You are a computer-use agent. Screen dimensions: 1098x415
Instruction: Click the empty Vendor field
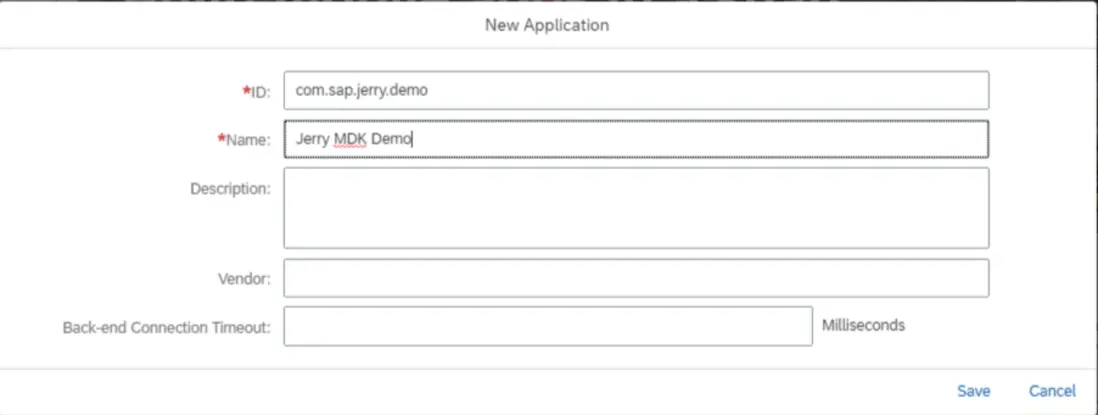pyautogui.click(x=636, y=278)
